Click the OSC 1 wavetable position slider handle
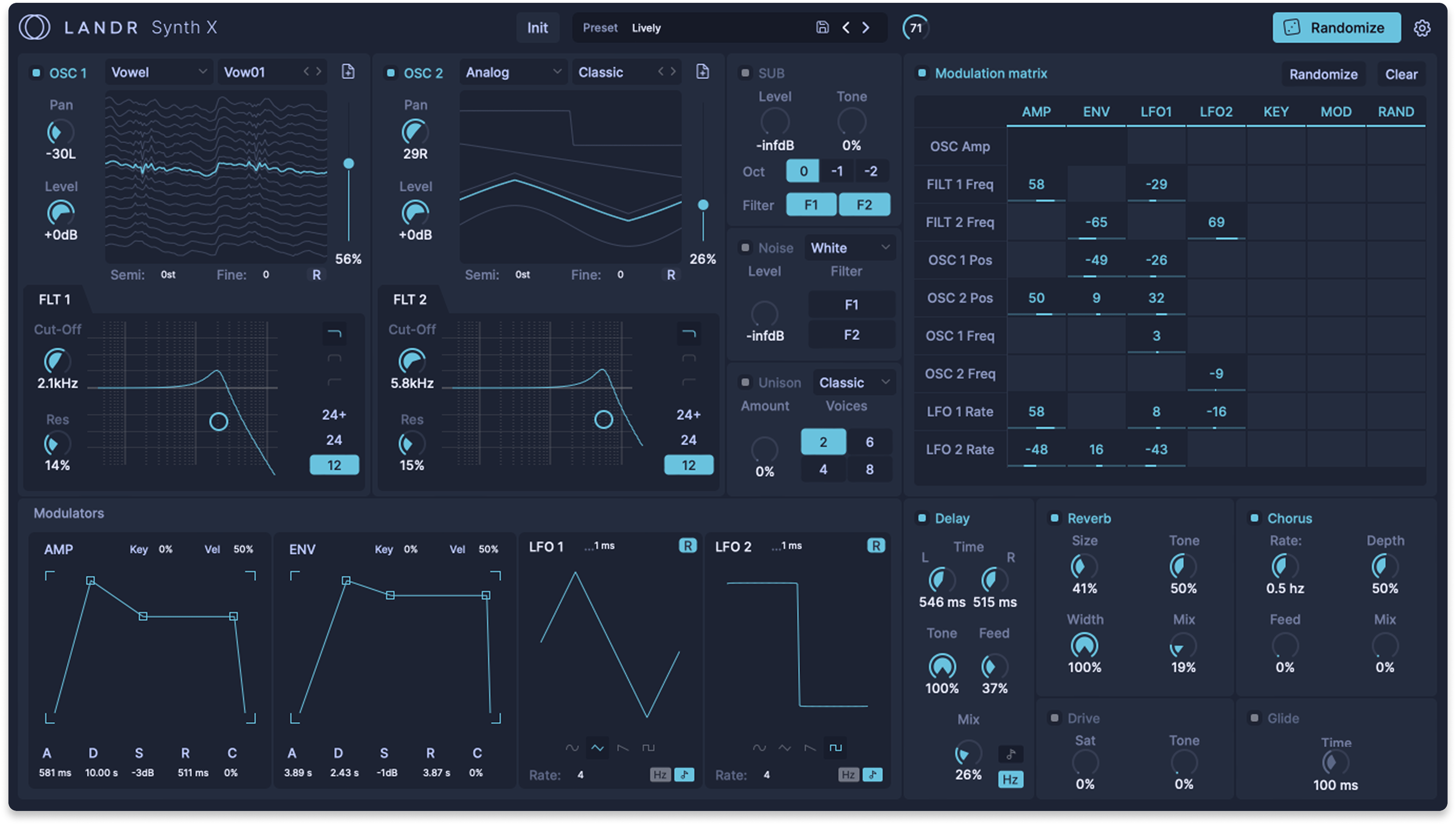This screenshot has height=825, width=1456. [x=349, y=164]
